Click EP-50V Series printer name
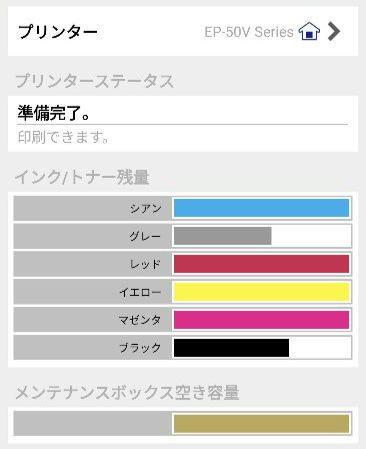The image size is (366, 449). coord(249,32)
